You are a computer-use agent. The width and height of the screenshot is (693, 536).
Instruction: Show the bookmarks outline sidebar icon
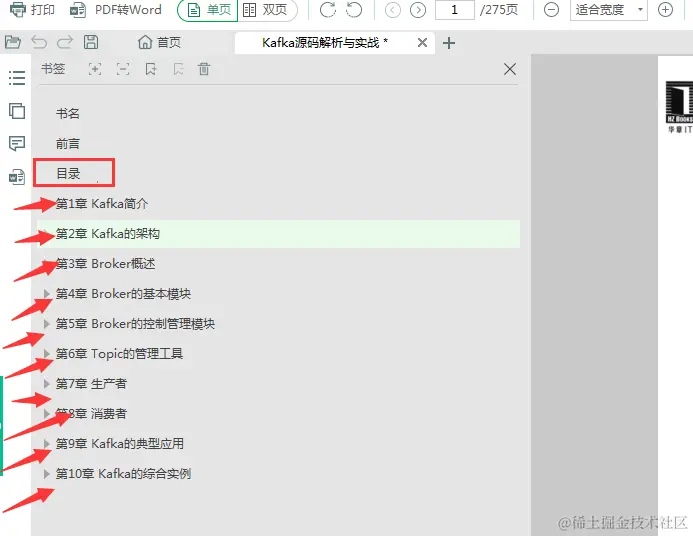[17, 78]
